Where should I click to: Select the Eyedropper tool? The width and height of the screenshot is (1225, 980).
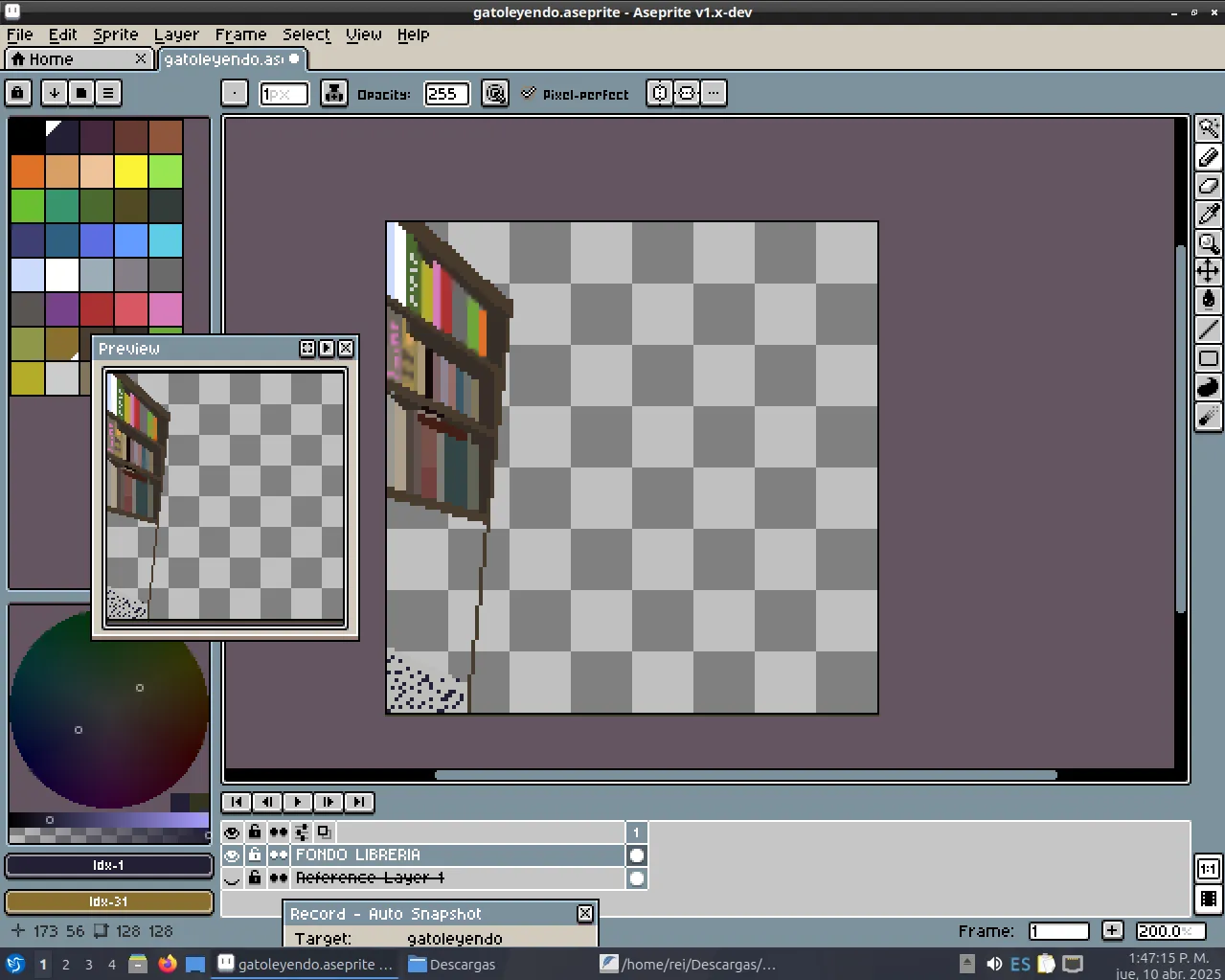(x=1209, y=215)
